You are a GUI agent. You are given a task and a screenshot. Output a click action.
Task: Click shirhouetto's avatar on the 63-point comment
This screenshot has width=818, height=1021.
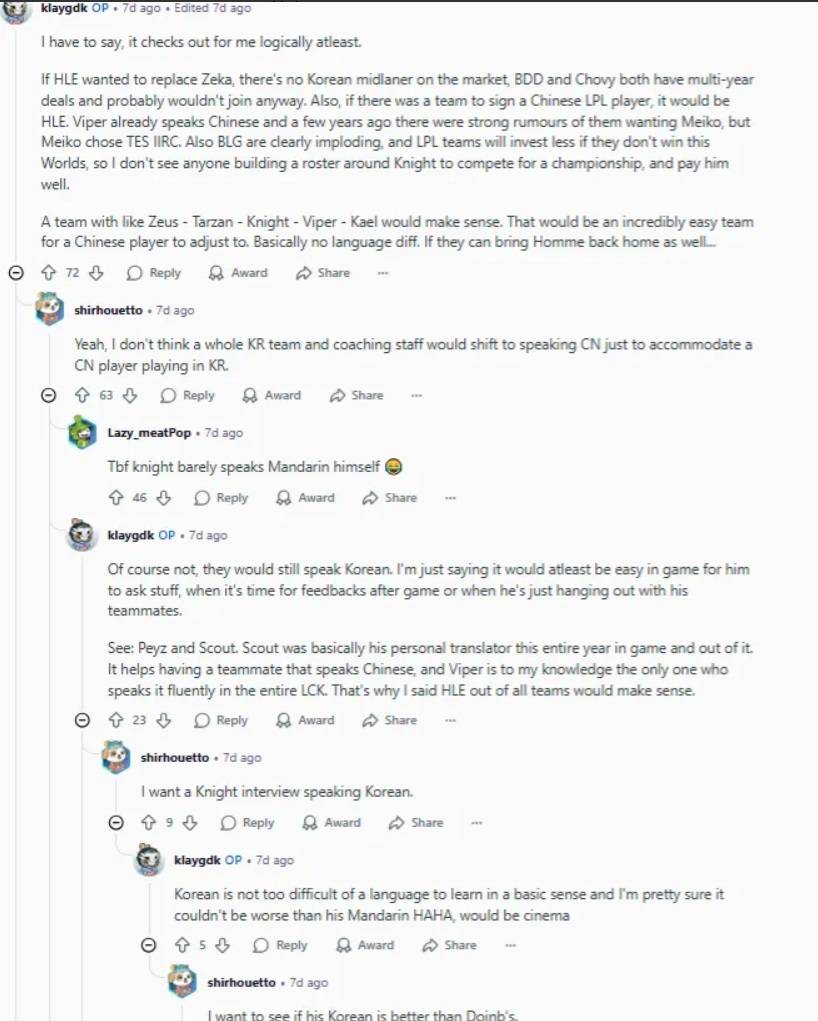point(49,310)
